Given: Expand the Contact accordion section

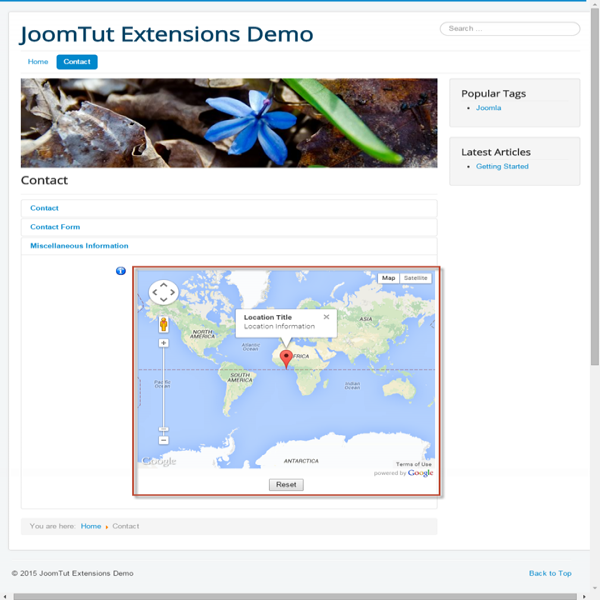Looking at the screenshot, I should pyautogui.click(x=229, y=208).
